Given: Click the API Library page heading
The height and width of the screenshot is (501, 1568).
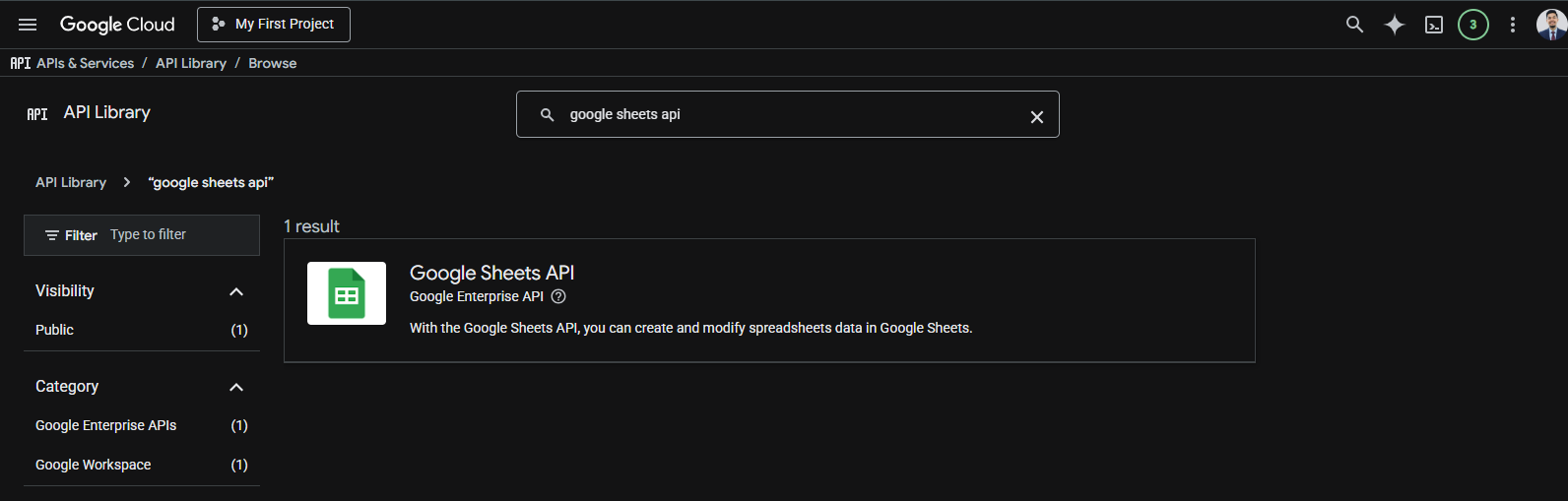Looking at the screenshot, I should coord(107,112).
